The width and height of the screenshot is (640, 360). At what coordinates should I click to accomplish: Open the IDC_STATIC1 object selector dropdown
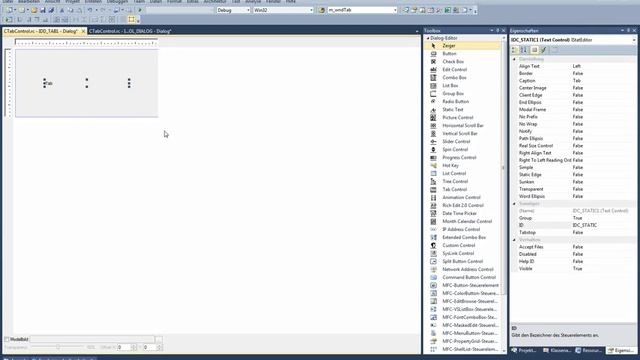coord(634,40)
